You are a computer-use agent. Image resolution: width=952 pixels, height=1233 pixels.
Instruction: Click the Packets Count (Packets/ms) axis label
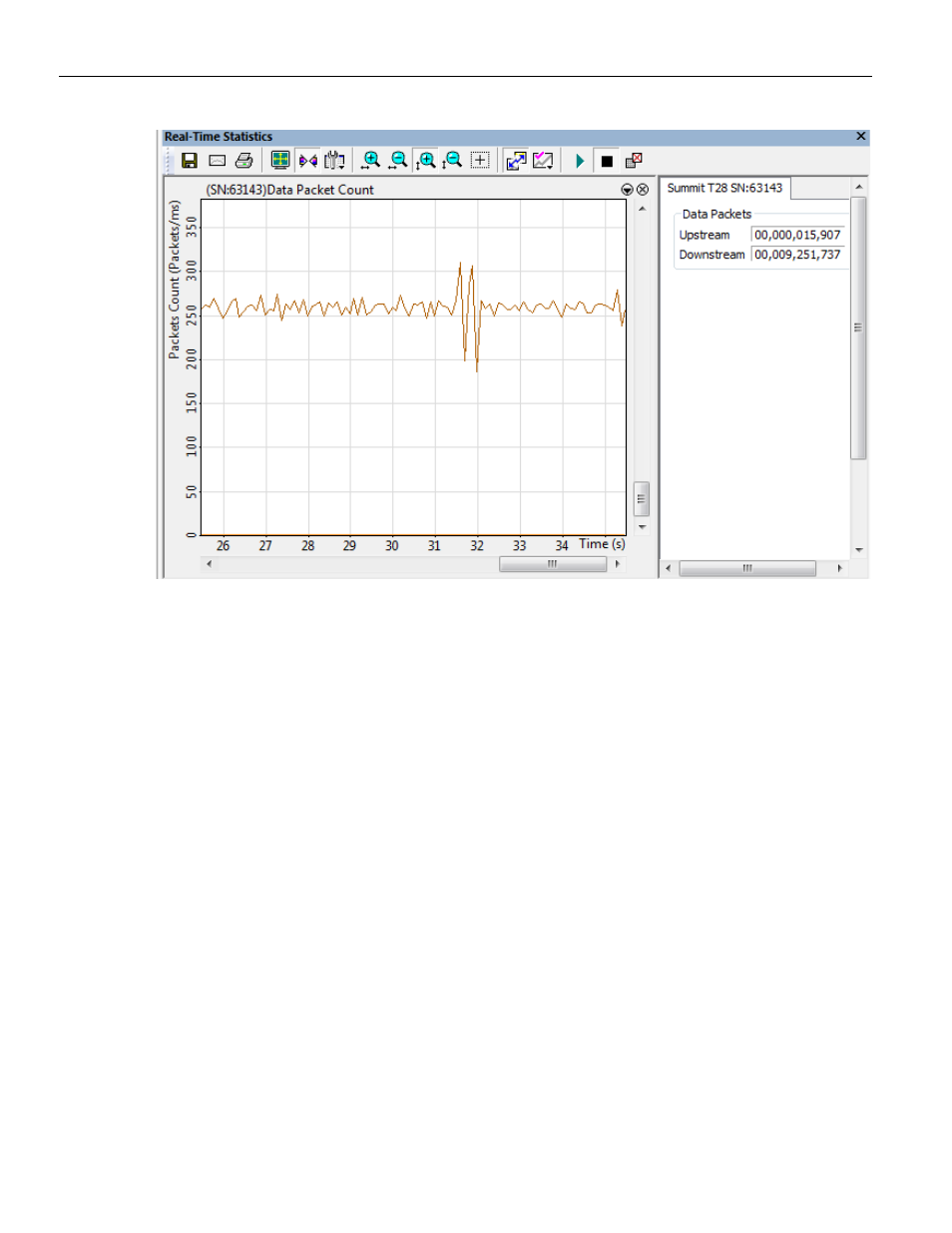click(175, 280)
